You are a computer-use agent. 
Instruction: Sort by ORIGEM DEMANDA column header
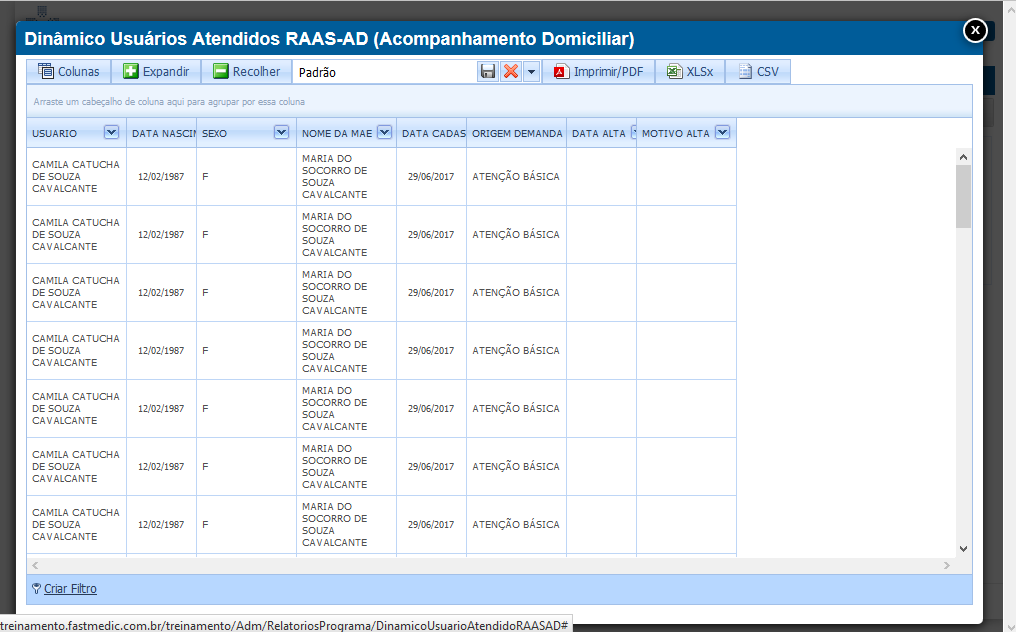(516, 133)
